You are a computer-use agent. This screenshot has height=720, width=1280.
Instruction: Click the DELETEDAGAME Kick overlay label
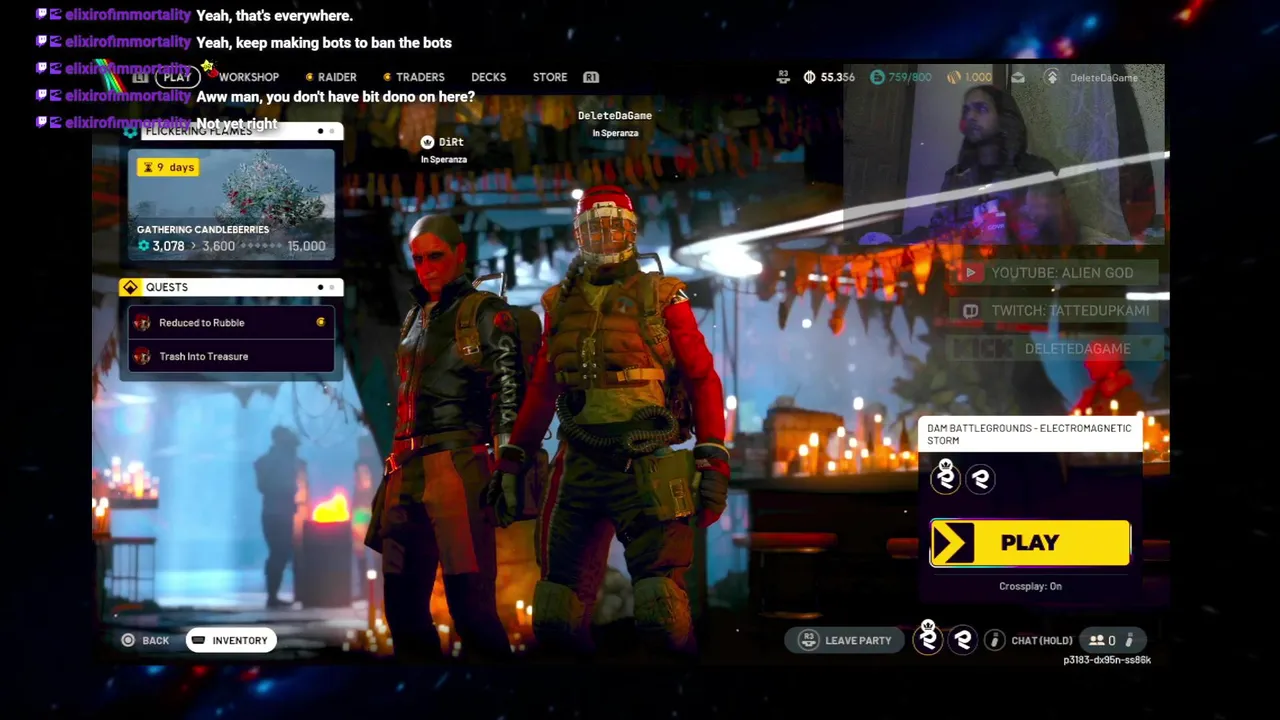pyautogui.click(x=1078, y=349)
